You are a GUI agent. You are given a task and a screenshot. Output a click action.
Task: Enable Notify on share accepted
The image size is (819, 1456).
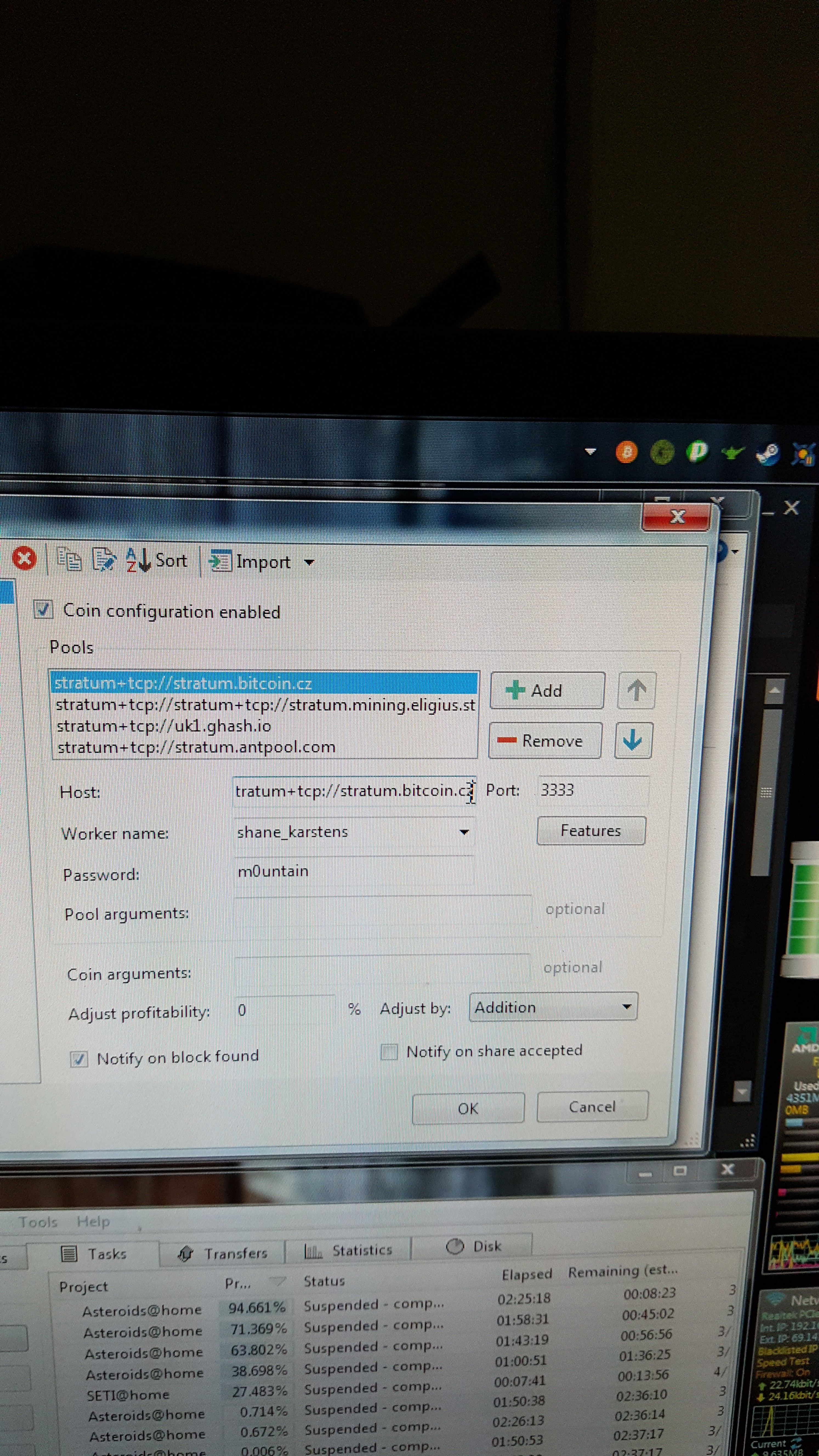coord(389,1052)
